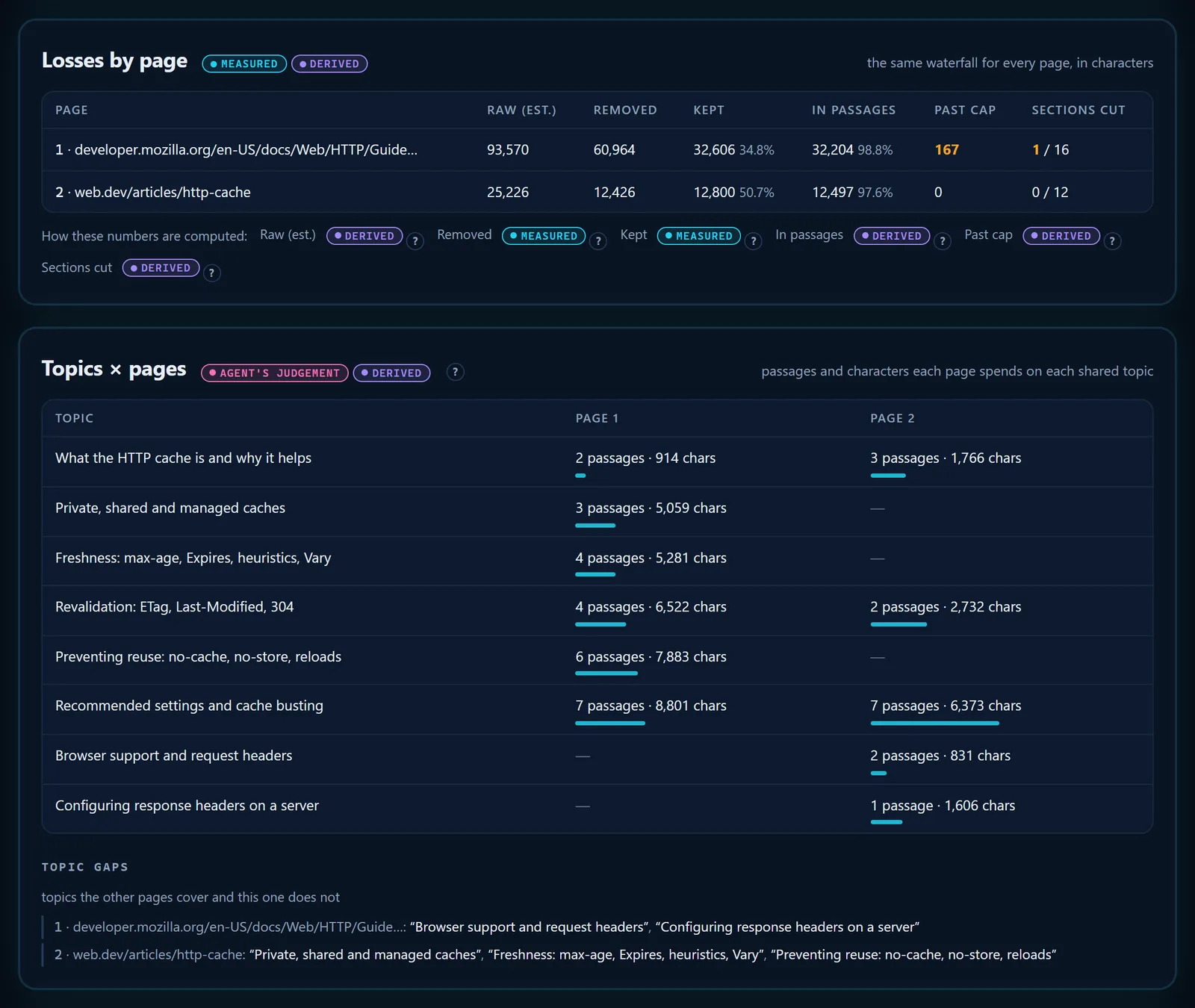Click the RAW (EST.) column header
Viewport: 1195px width, 1008px height.
coord(521,110)
